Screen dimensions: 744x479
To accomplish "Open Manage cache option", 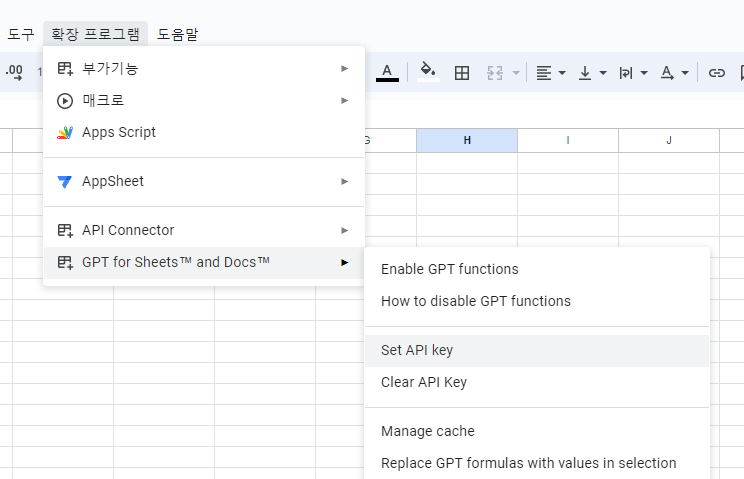I will coord(537,431).
